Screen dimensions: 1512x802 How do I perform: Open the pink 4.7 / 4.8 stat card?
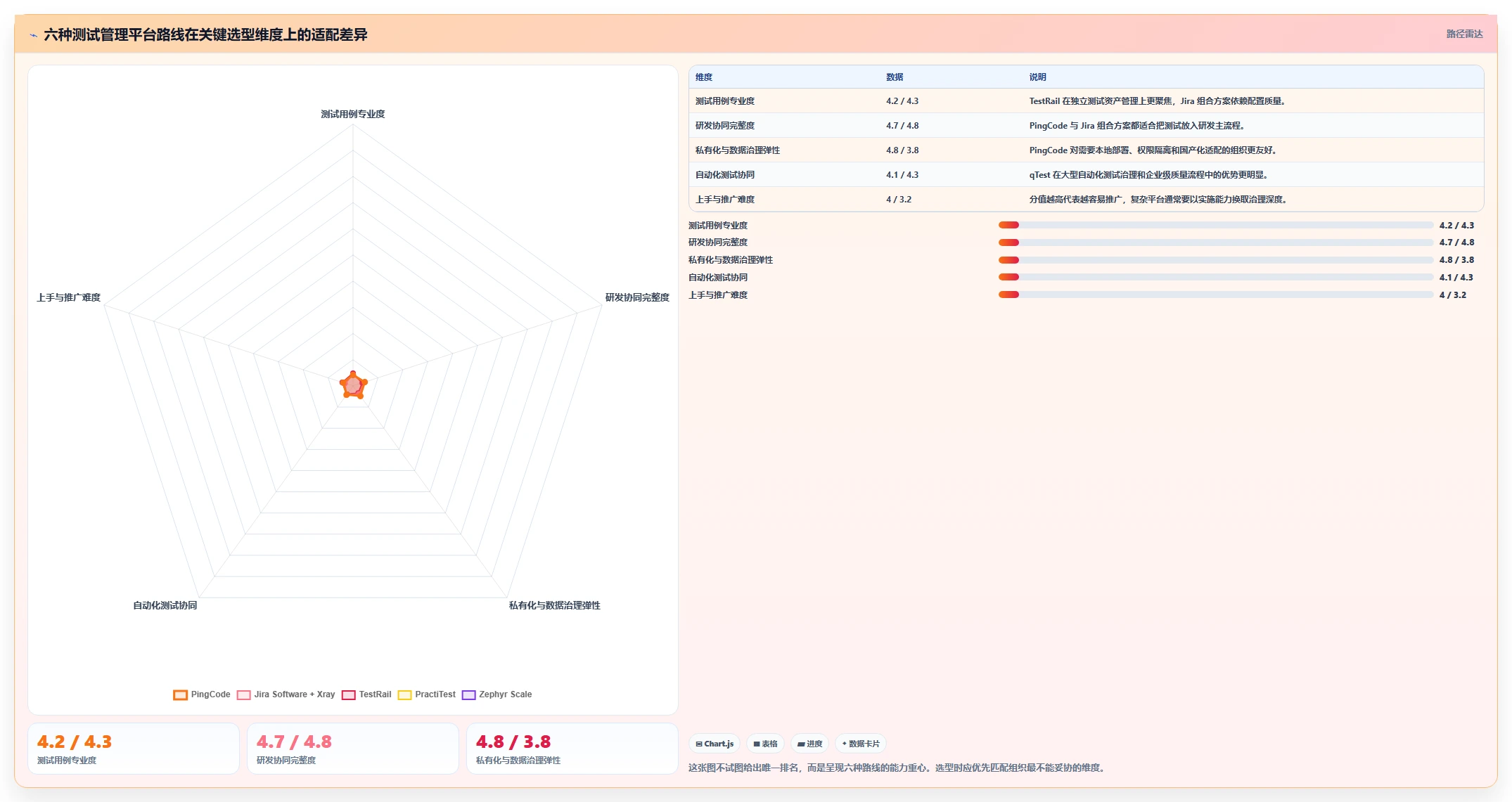coord(353,749)
